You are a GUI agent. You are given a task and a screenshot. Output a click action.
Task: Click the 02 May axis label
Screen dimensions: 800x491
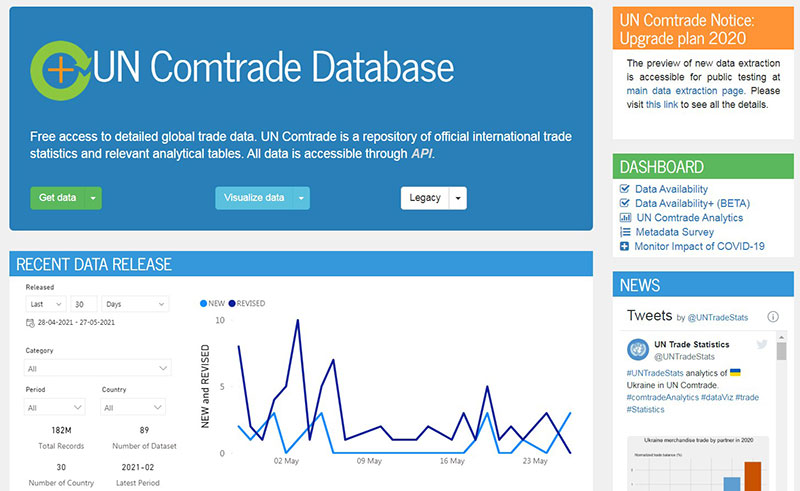tap(286, 461)
